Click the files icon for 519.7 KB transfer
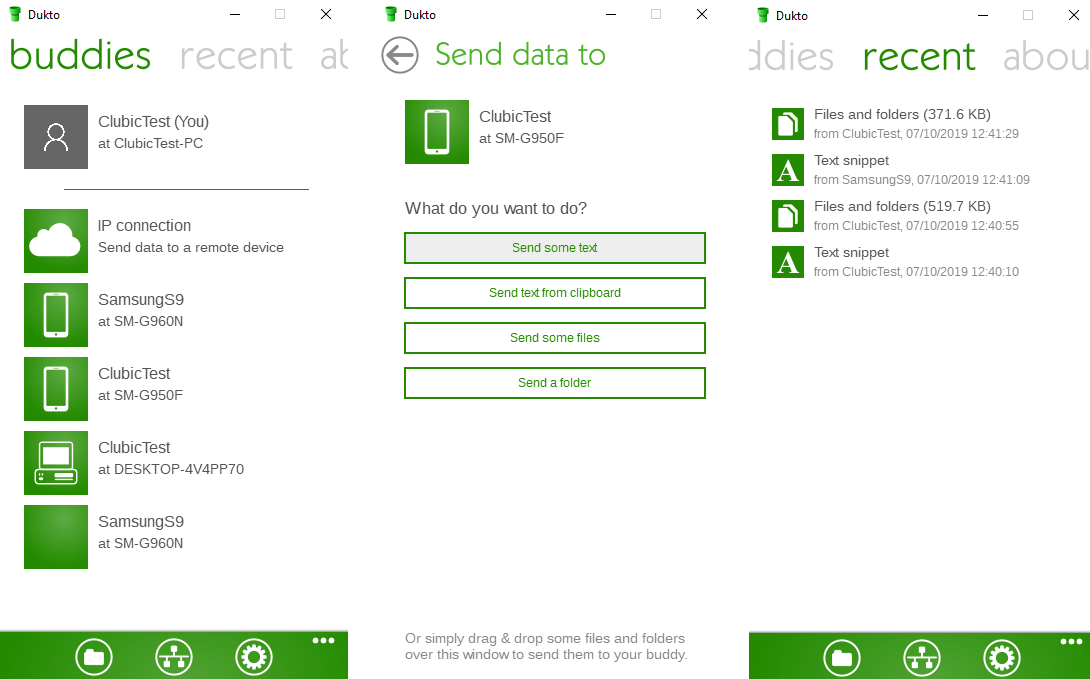The height and width of the screenshot is (679, 1090). (788, 215)
